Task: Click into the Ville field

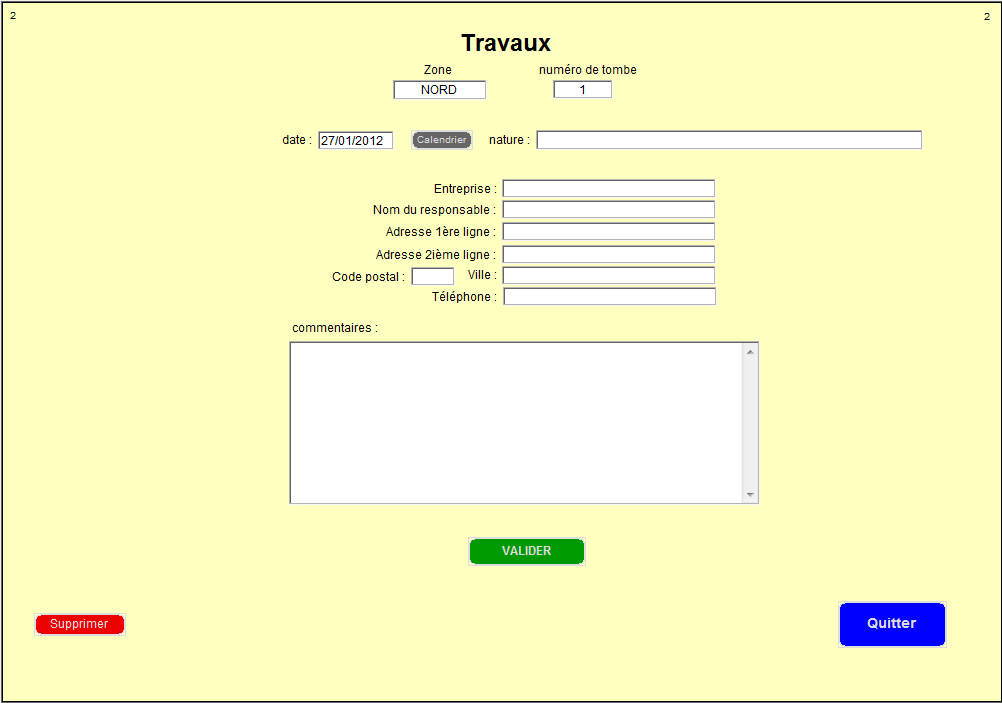Action: pyautogui.click(x=608, y=275)
